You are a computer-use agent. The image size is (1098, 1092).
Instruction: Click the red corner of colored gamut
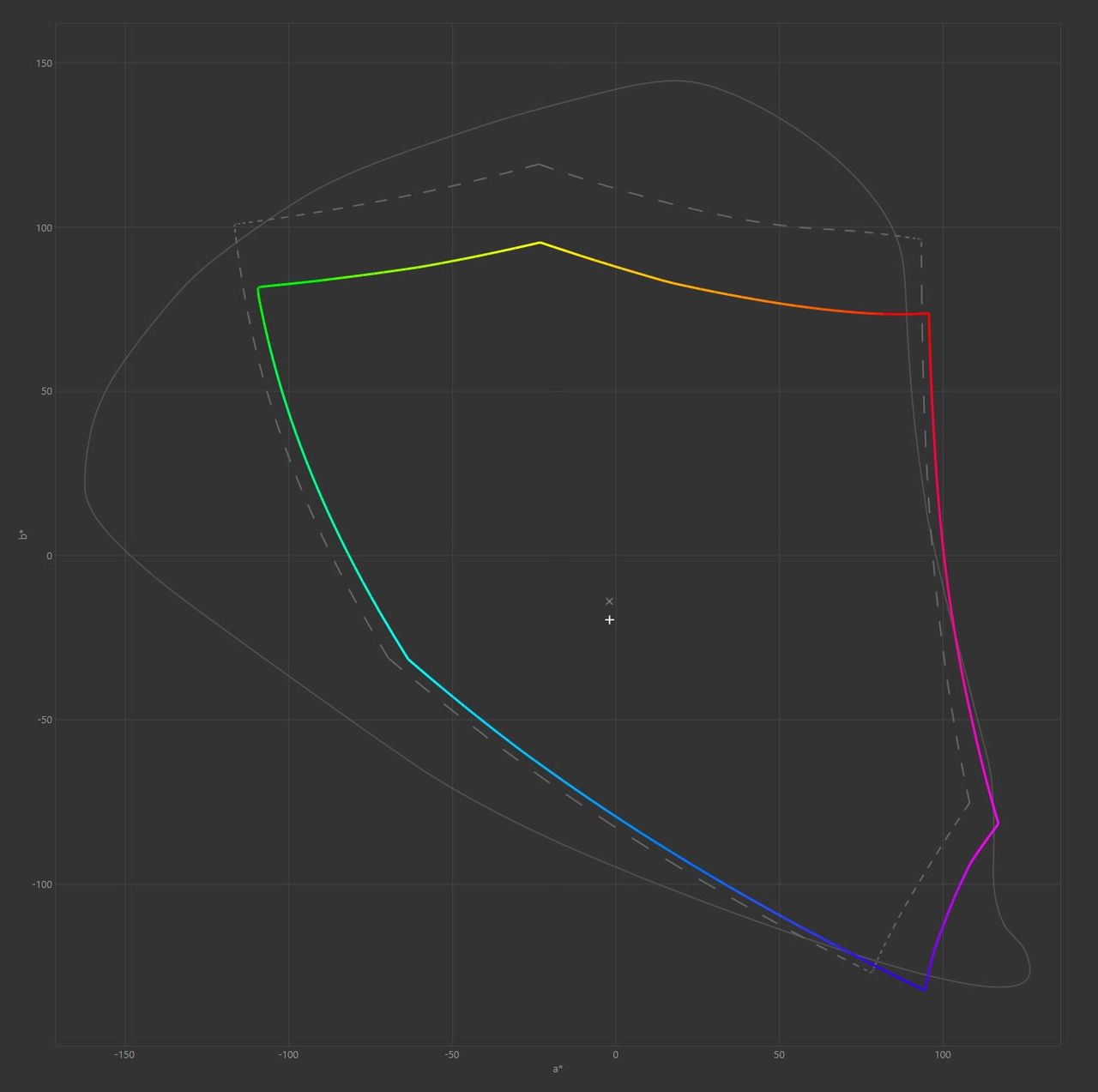(x=928, y=314)
